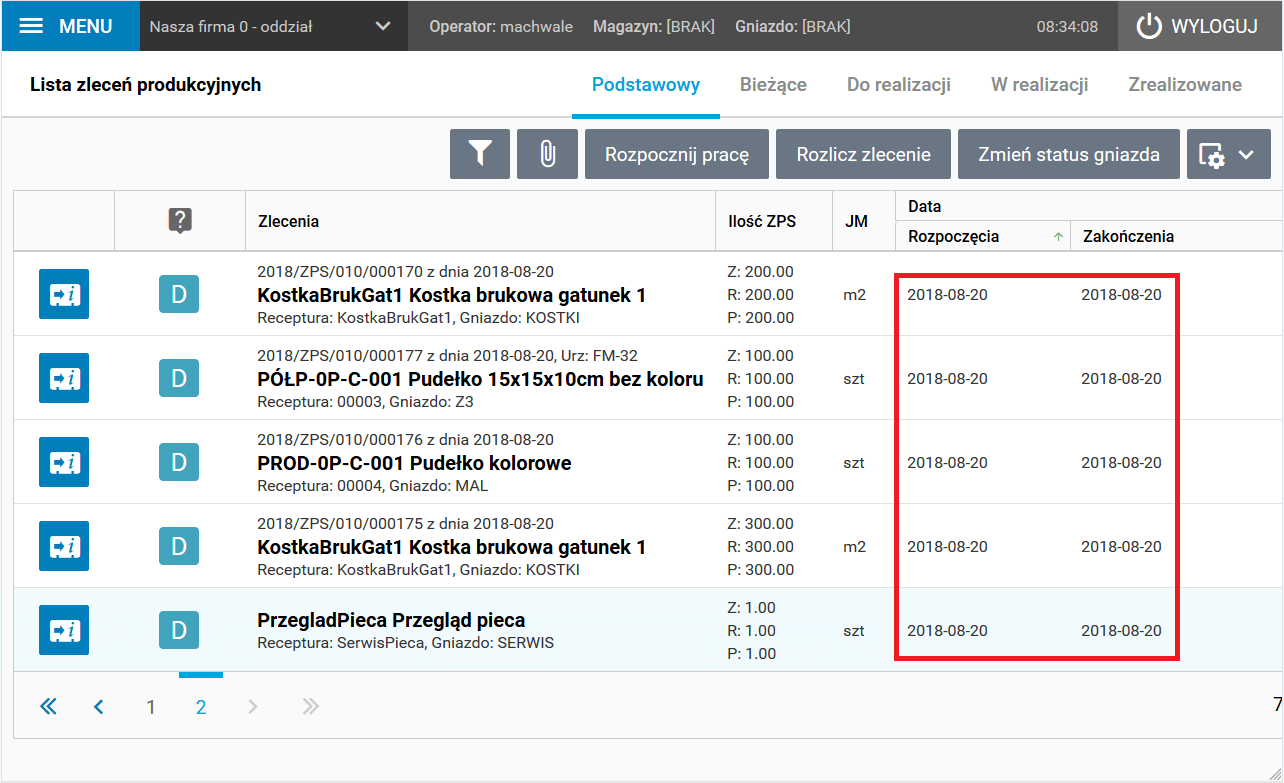The height and width of the screenshot is (783, 1284).
Task: Open info for order 2018/ZPS/010/000175
Action: [x=64, y=546]
